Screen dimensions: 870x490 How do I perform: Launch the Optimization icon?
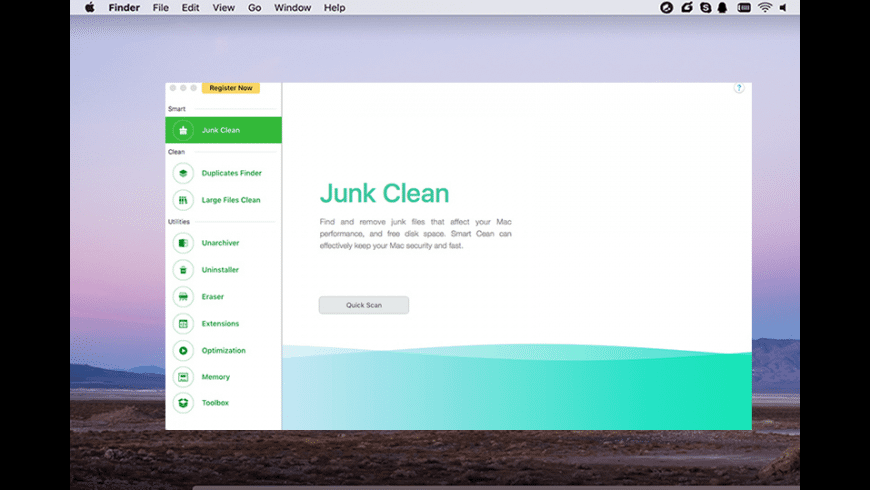(183, 350)
